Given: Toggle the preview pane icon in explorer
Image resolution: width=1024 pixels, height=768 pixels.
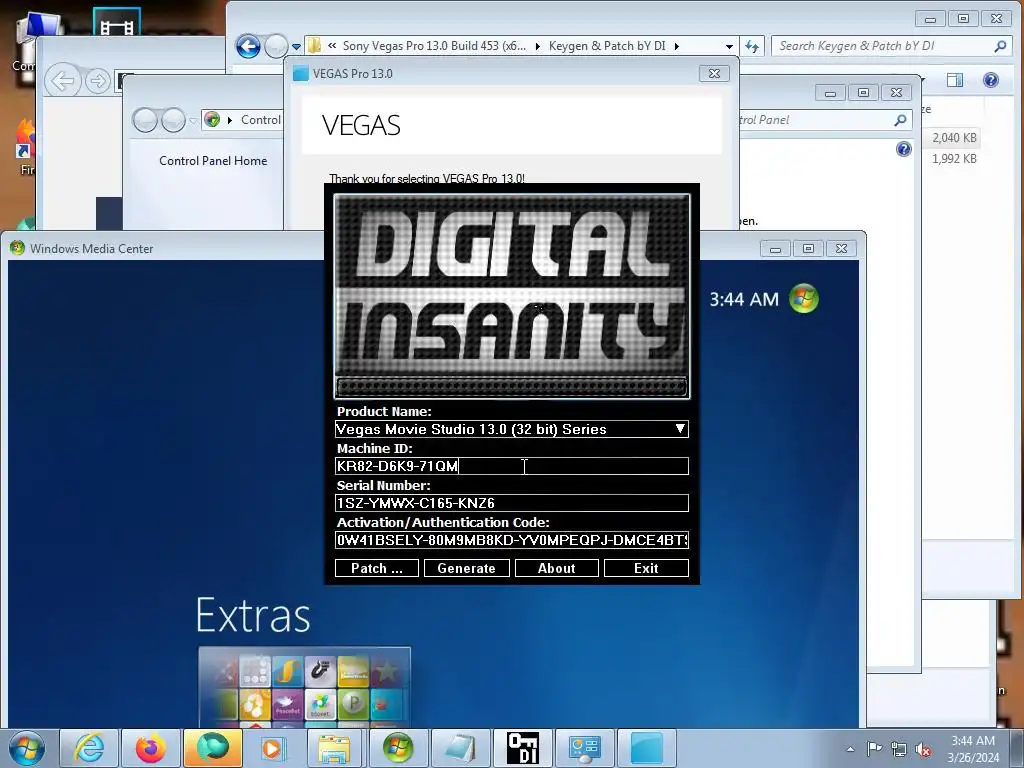Looking at the screenshot, I should (955, 80).
